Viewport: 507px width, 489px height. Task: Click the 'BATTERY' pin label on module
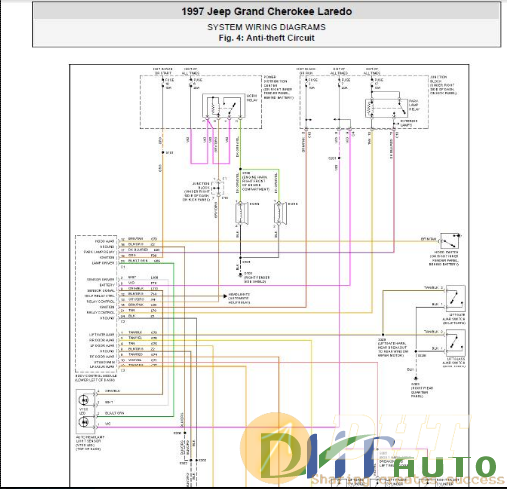(x=107, y=285)
